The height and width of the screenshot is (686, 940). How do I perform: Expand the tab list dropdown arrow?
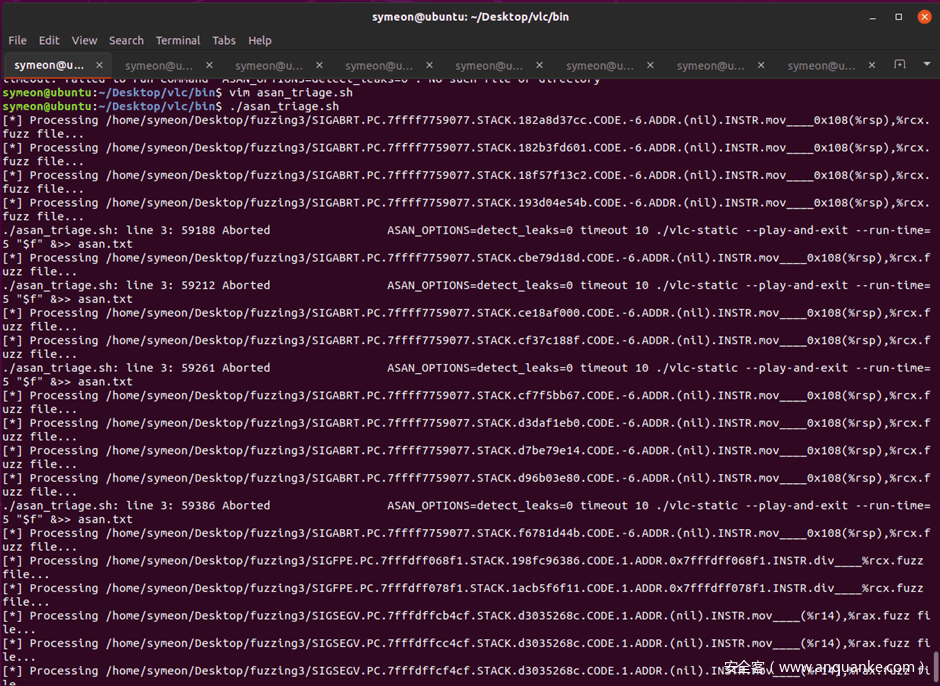click(925, 66)
